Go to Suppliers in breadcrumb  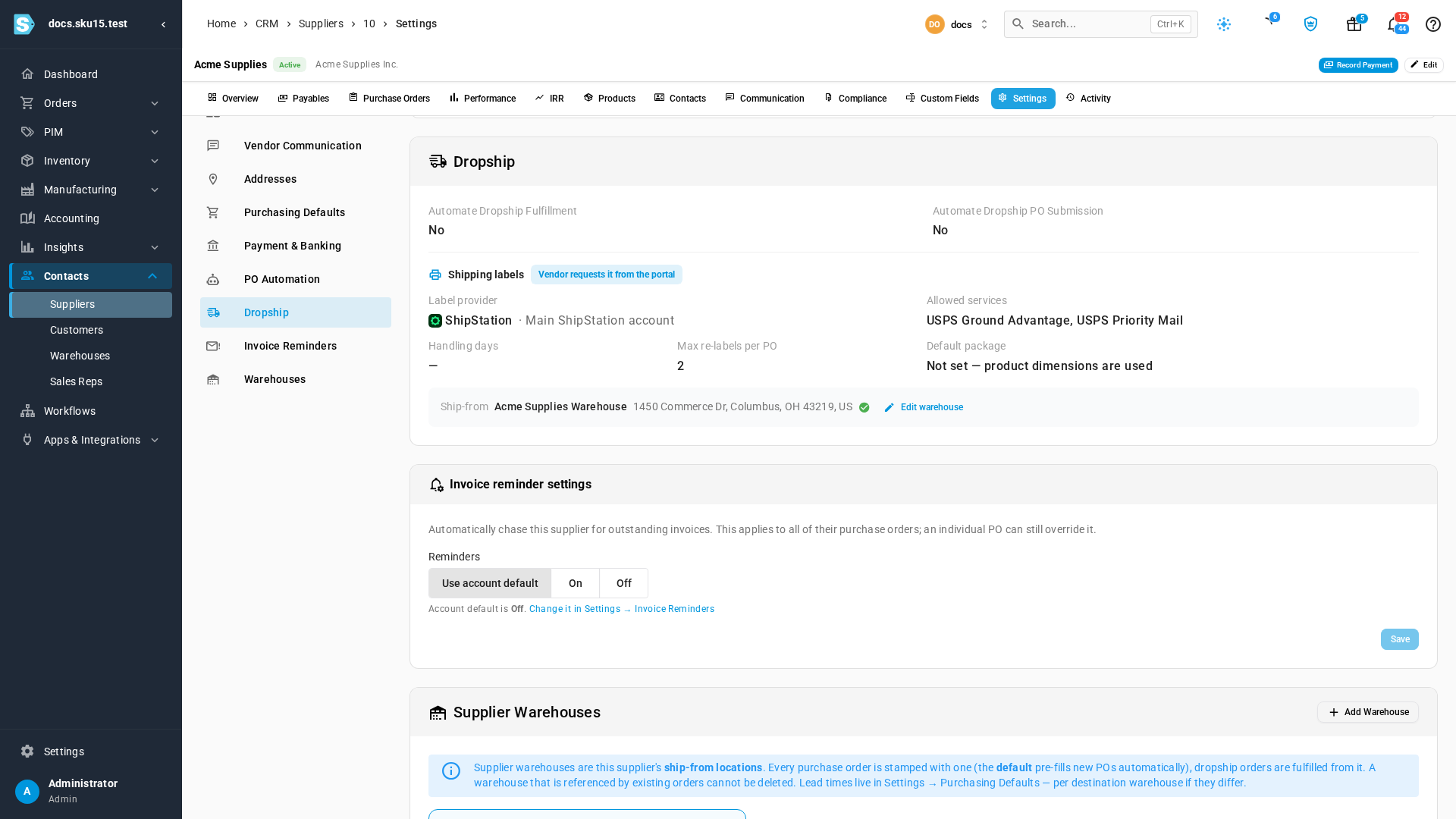321,24
